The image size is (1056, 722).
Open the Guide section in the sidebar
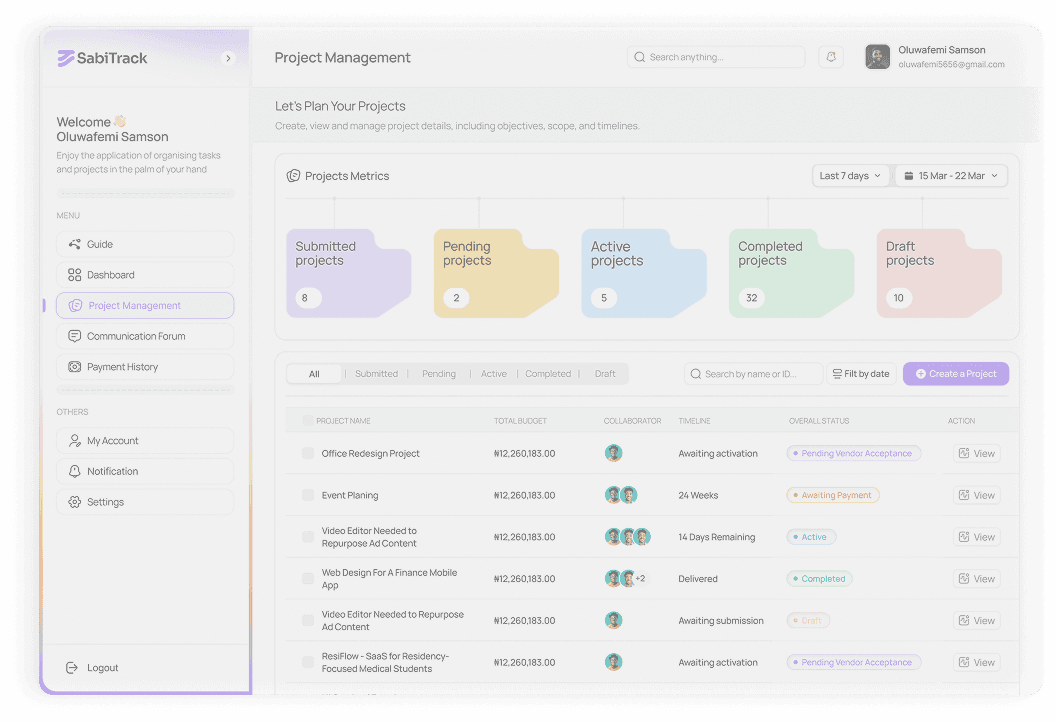[x=74, y=244]
